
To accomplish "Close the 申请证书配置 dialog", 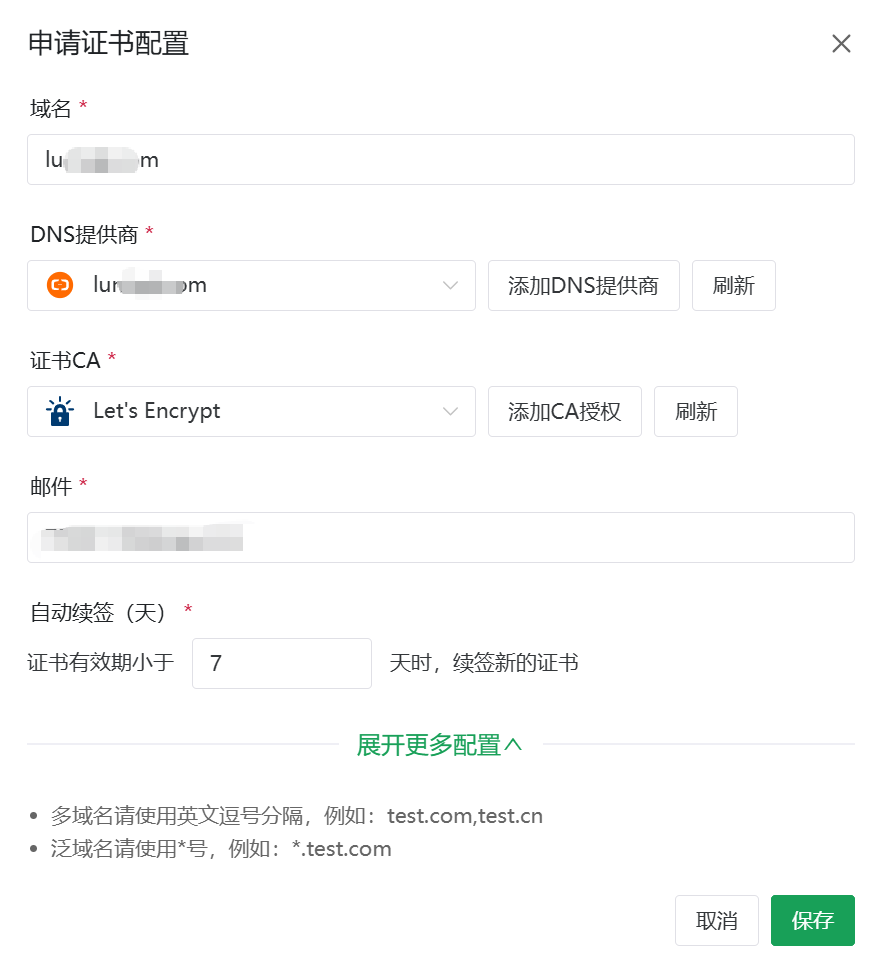I will (841, 44).
